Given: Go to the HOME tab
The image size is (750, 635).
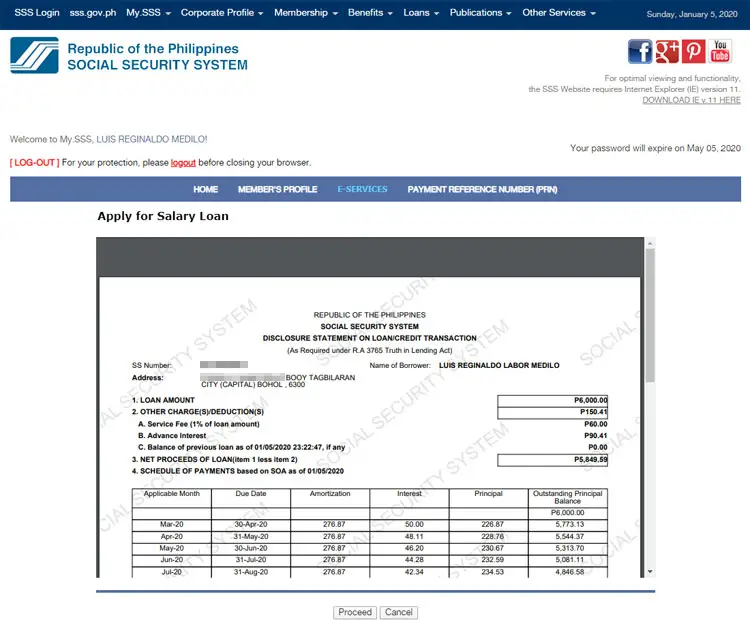Looking at the screenshot, I should (x=206, y=189).
